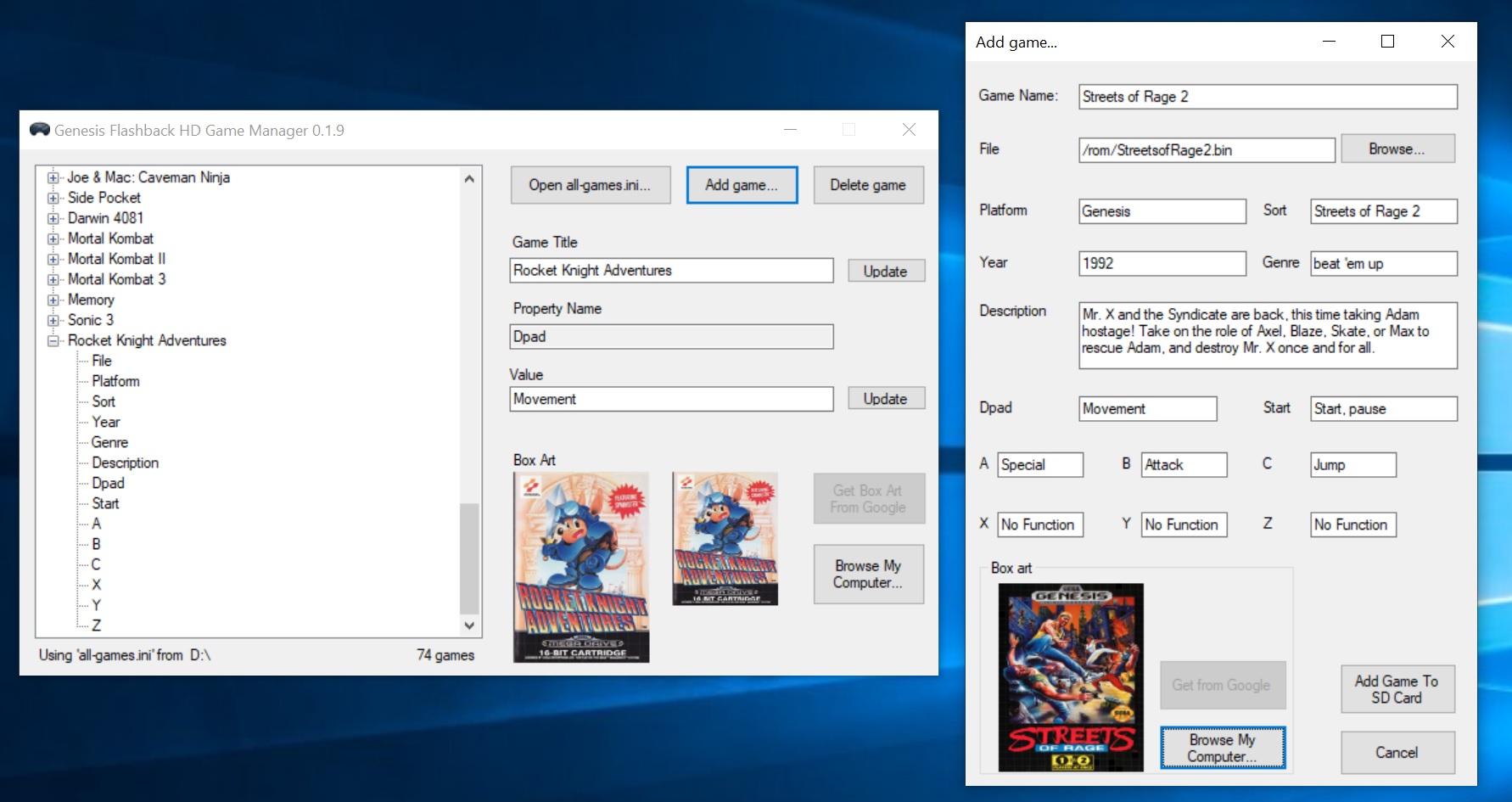Select the small Rocket Knight Adventures box art
The image size is (1512, 802).
tap(725, 539)
